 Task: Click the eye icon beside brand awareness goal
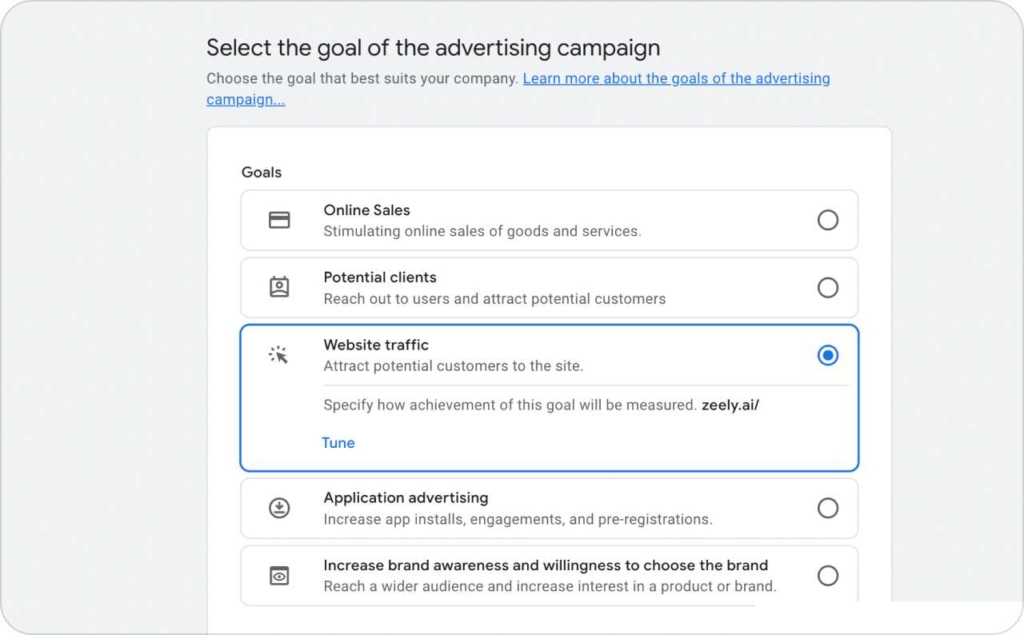click(278, 575)
